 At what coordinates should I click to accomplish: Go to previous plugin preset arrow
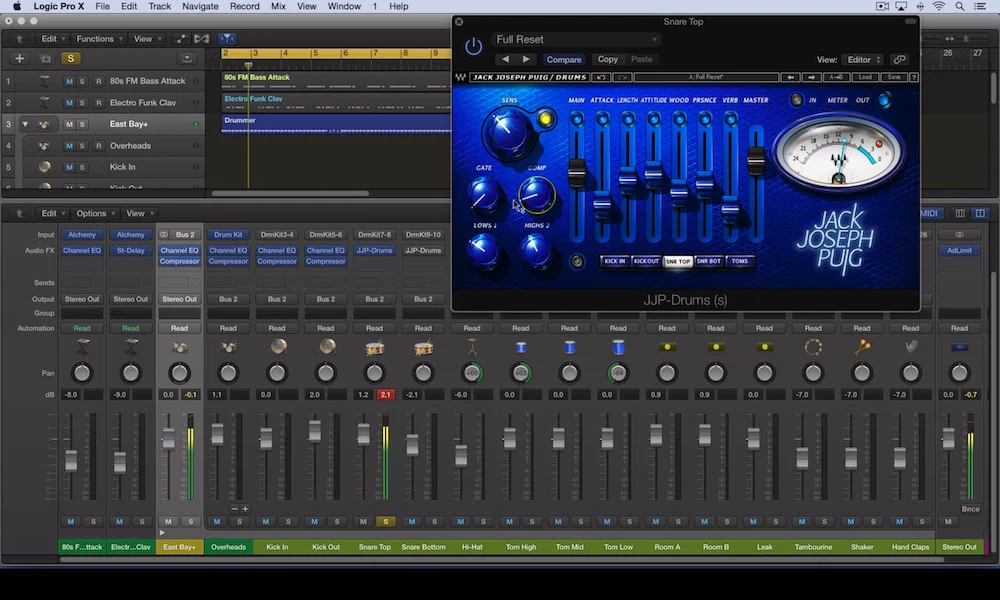(505, 59)
